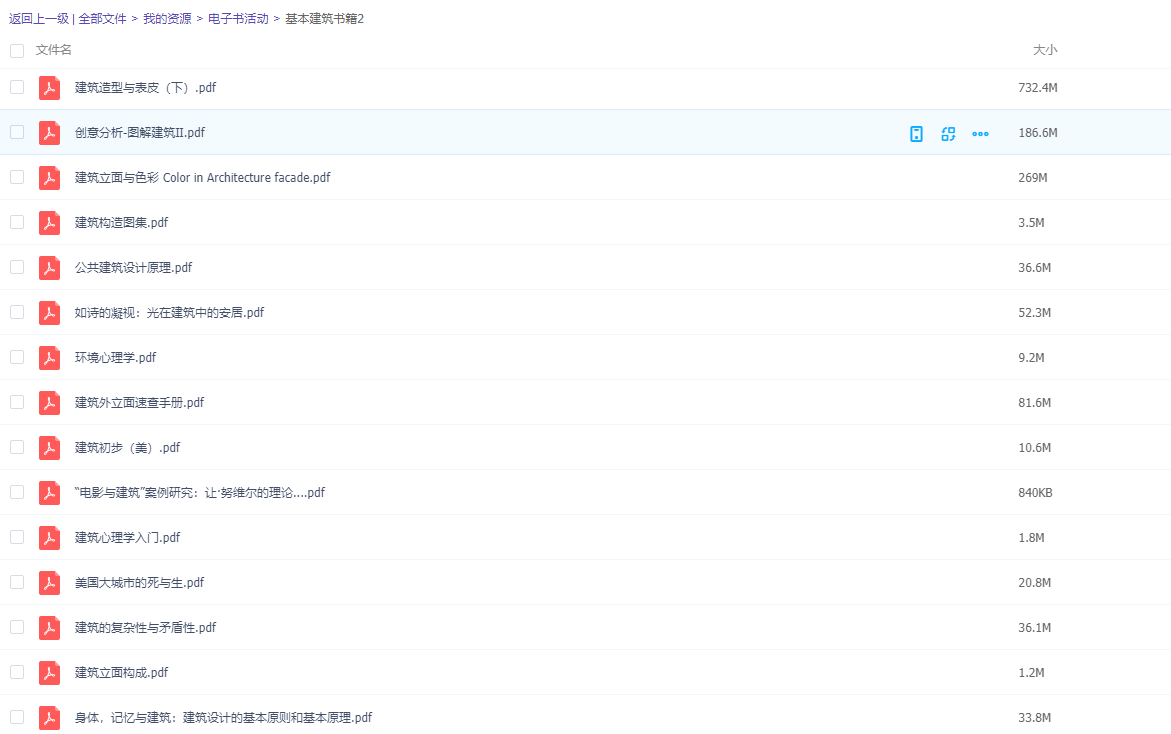This screenshot has width=1171, height=734.
Task: Check the box for 环境心理学.pdf
Action: 17,357
